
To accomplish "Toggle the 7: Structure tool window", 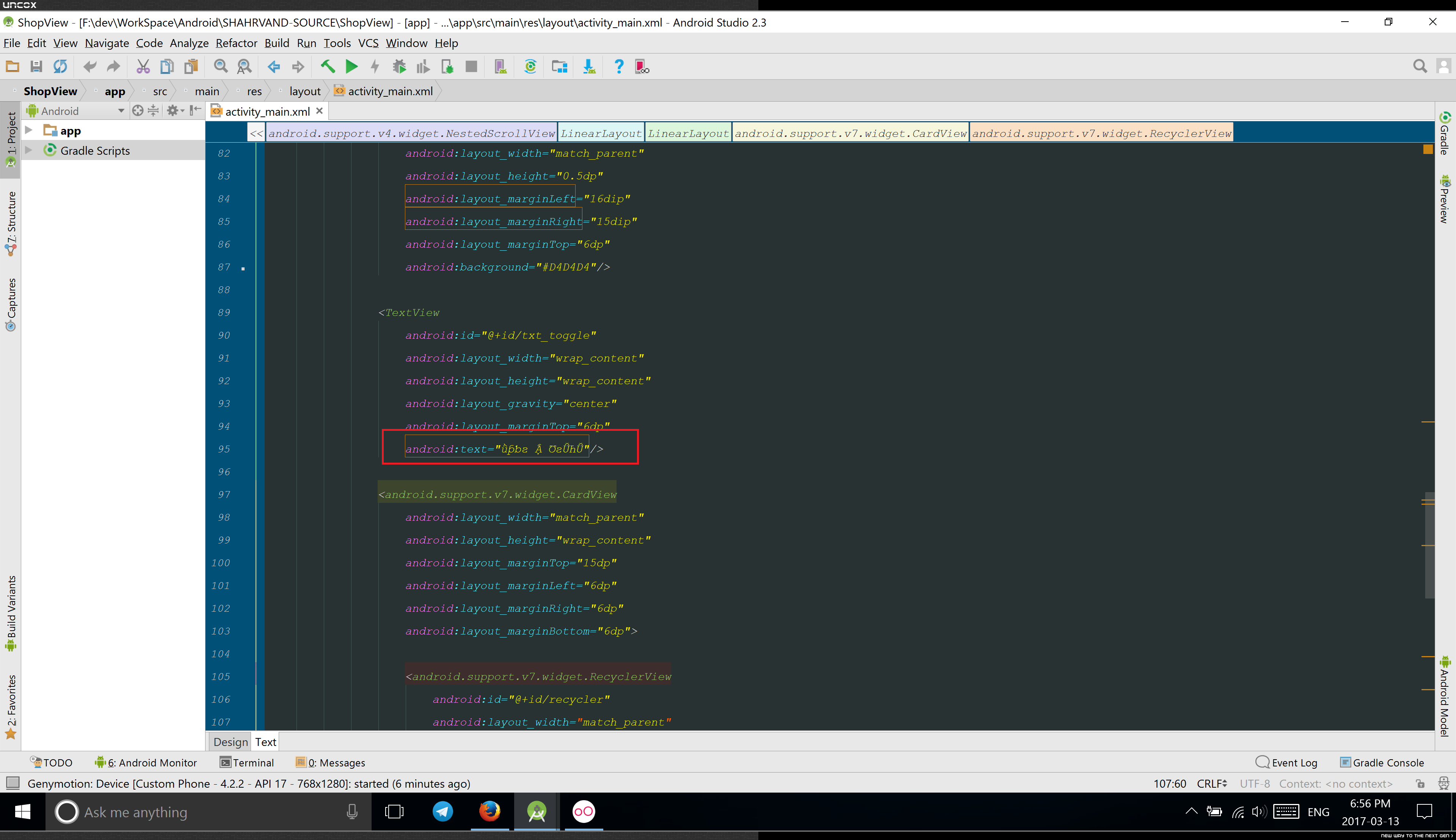I will [10, 224].
